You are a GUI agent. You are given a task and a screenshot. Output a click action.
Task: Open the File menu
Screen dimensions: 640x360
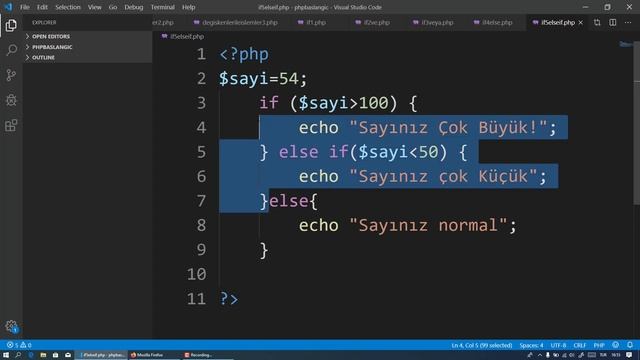point(25,7)
